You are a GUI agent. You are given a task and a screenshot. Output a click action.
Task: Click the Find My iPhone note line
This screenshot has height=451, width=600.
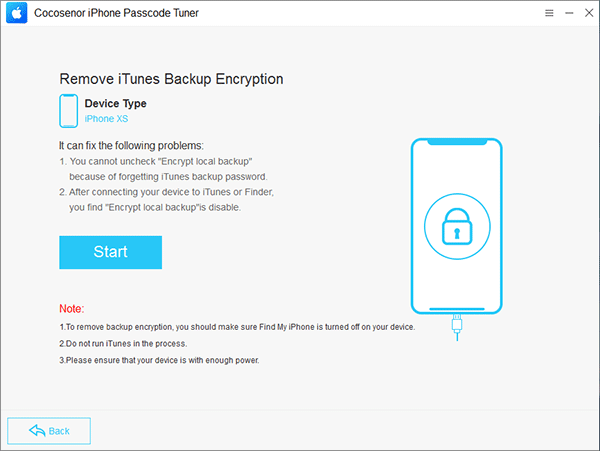237,327
